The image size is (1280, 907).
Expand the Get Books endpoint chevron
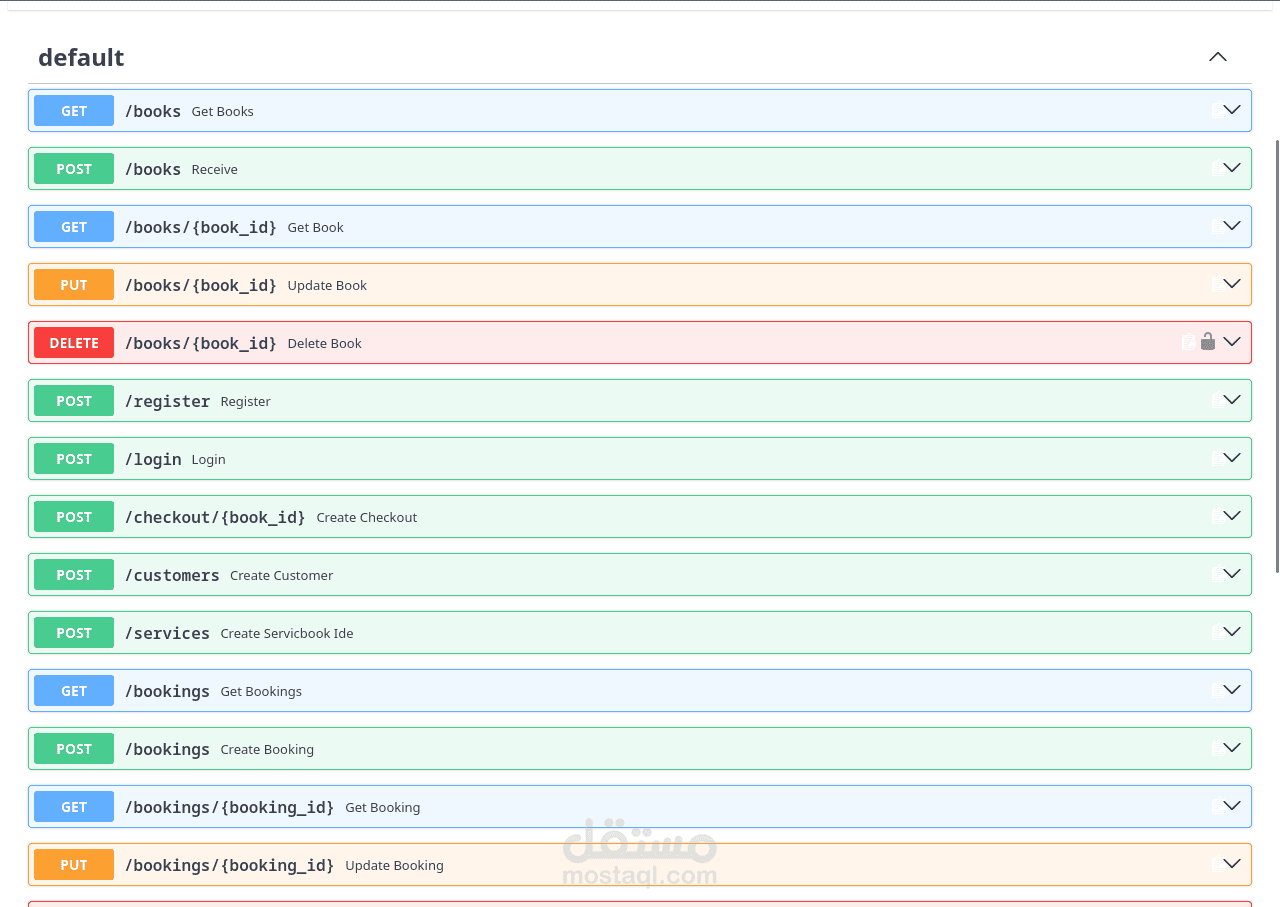click(1232, 110)
